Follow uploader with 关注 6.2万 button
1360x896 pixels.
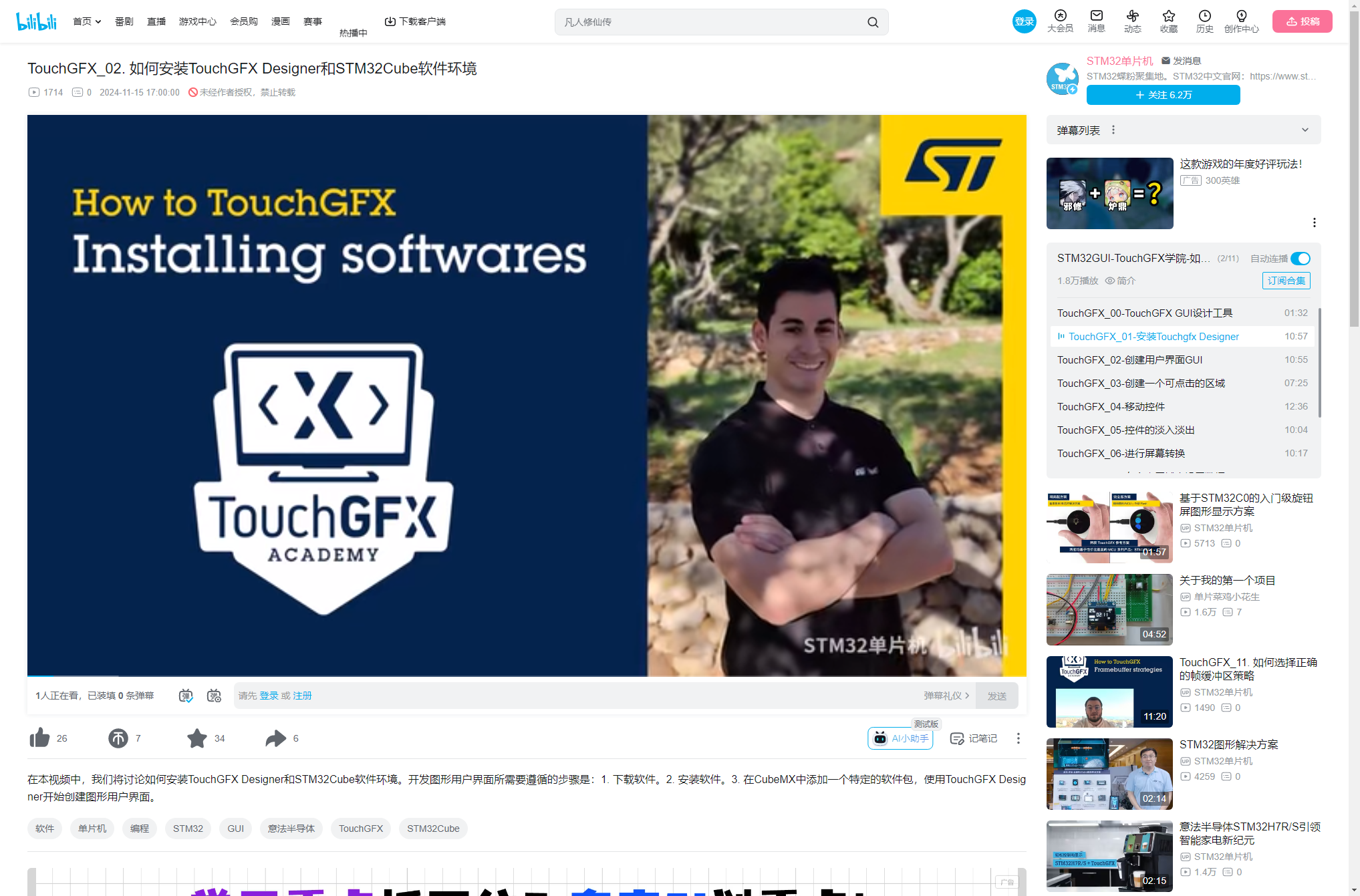1164,95
